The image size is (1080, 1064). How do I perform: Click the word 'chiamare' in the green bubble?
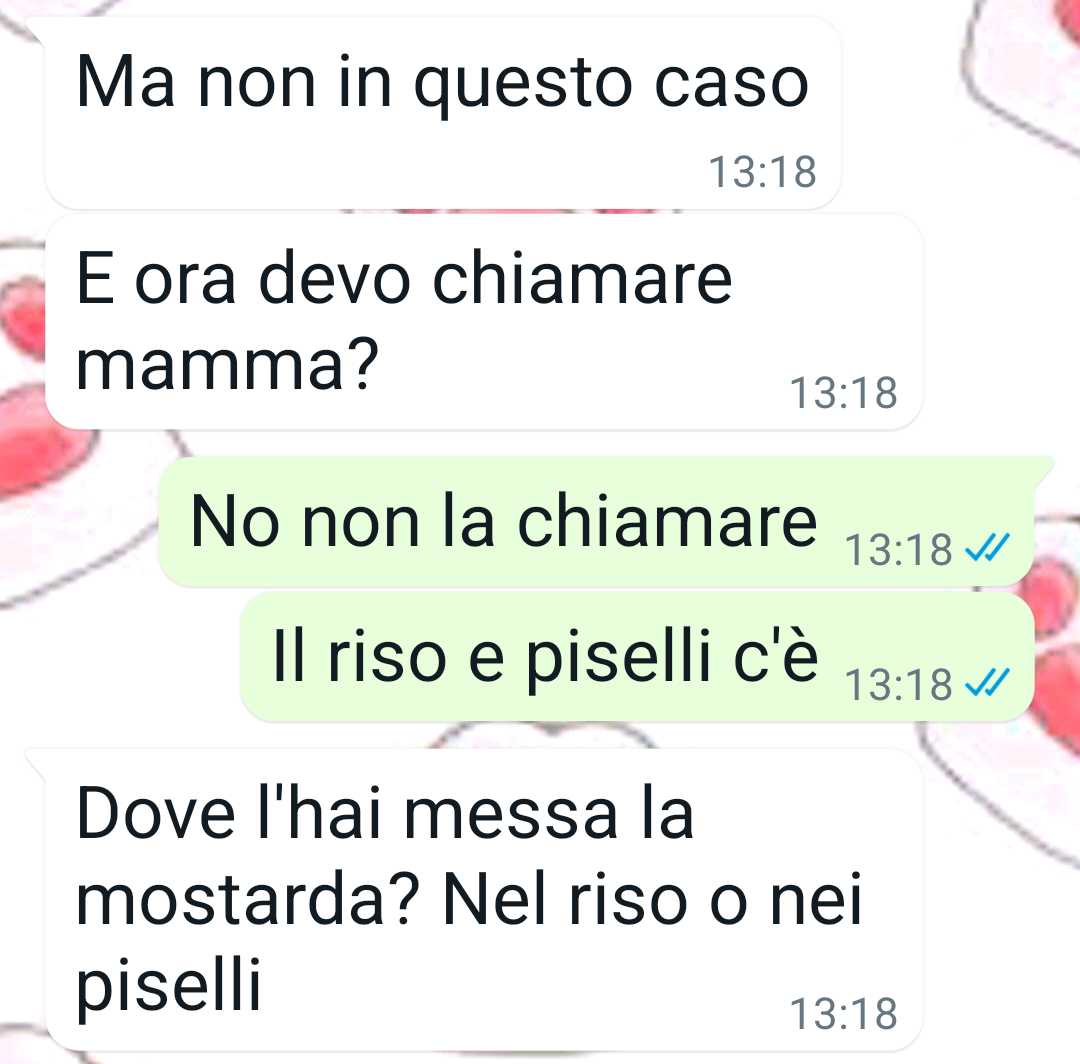(667, 521)
